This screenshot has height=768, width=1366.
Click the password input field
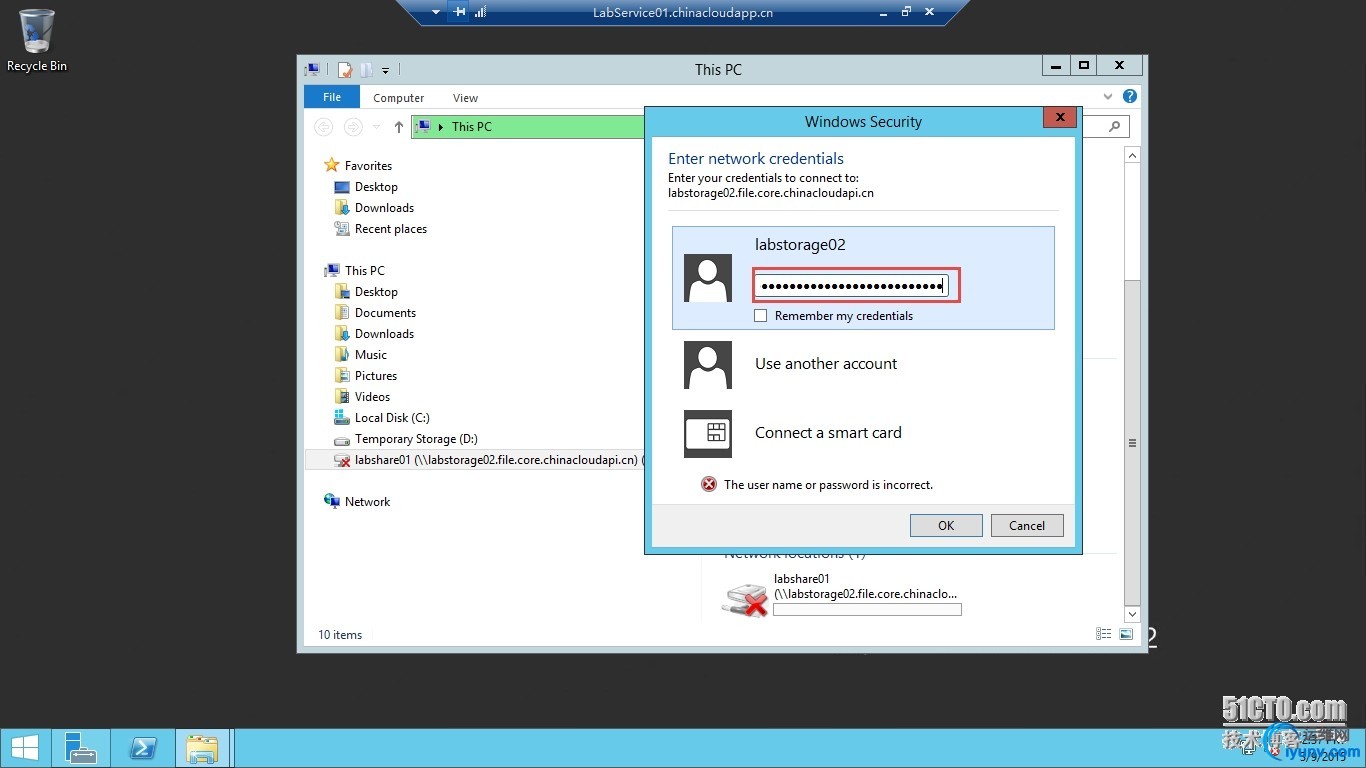click(x=851, y=286)
